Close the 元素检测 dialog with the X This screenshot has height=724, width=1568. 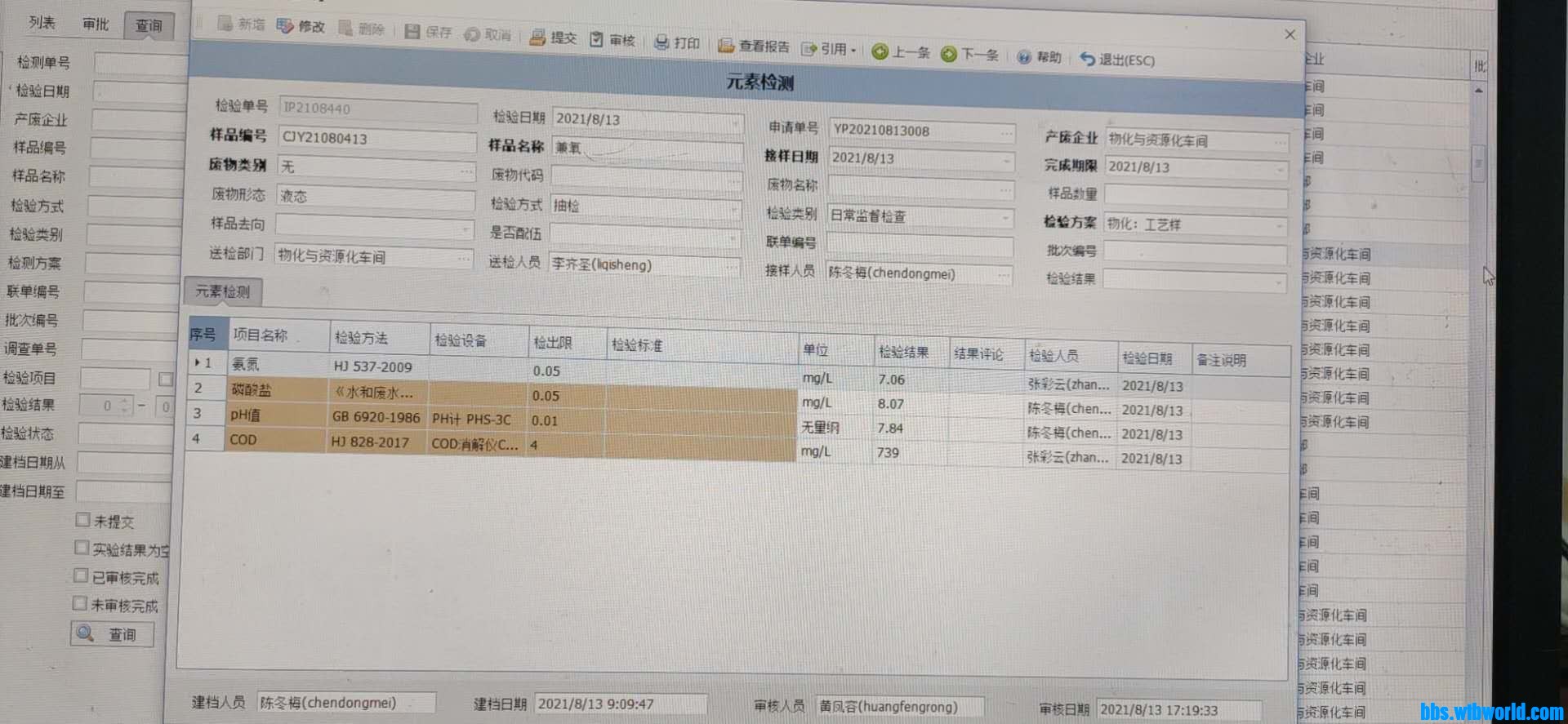[x=1290, y=34]
